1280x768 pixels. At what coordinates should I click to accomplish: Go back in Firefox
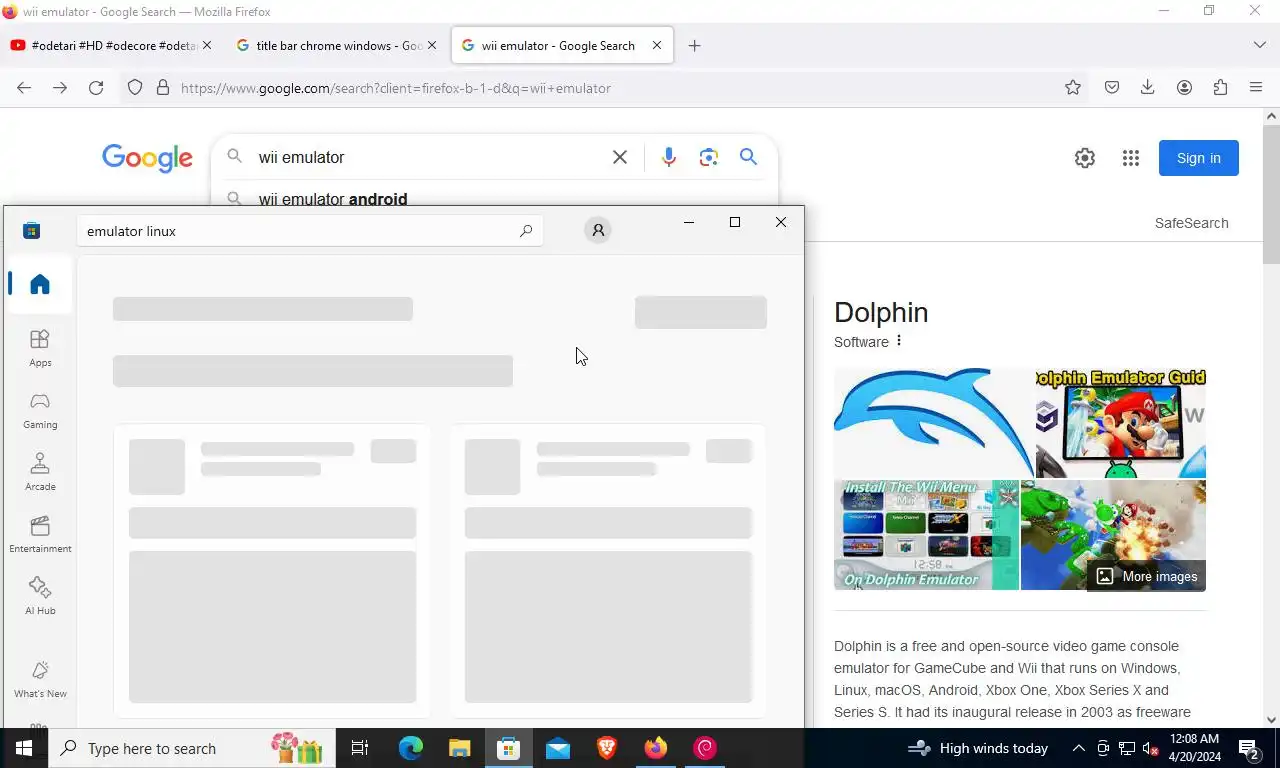click(x=24, y=88)
